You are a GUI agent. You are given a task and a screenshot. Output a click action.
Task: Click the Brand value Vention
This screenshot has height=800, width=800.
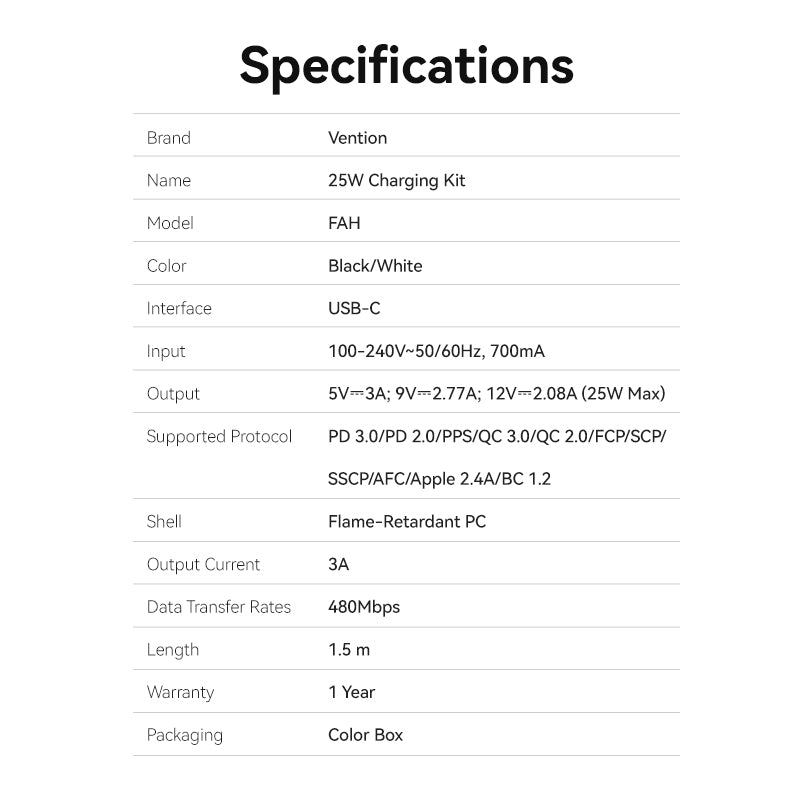[x=357, y=138]
